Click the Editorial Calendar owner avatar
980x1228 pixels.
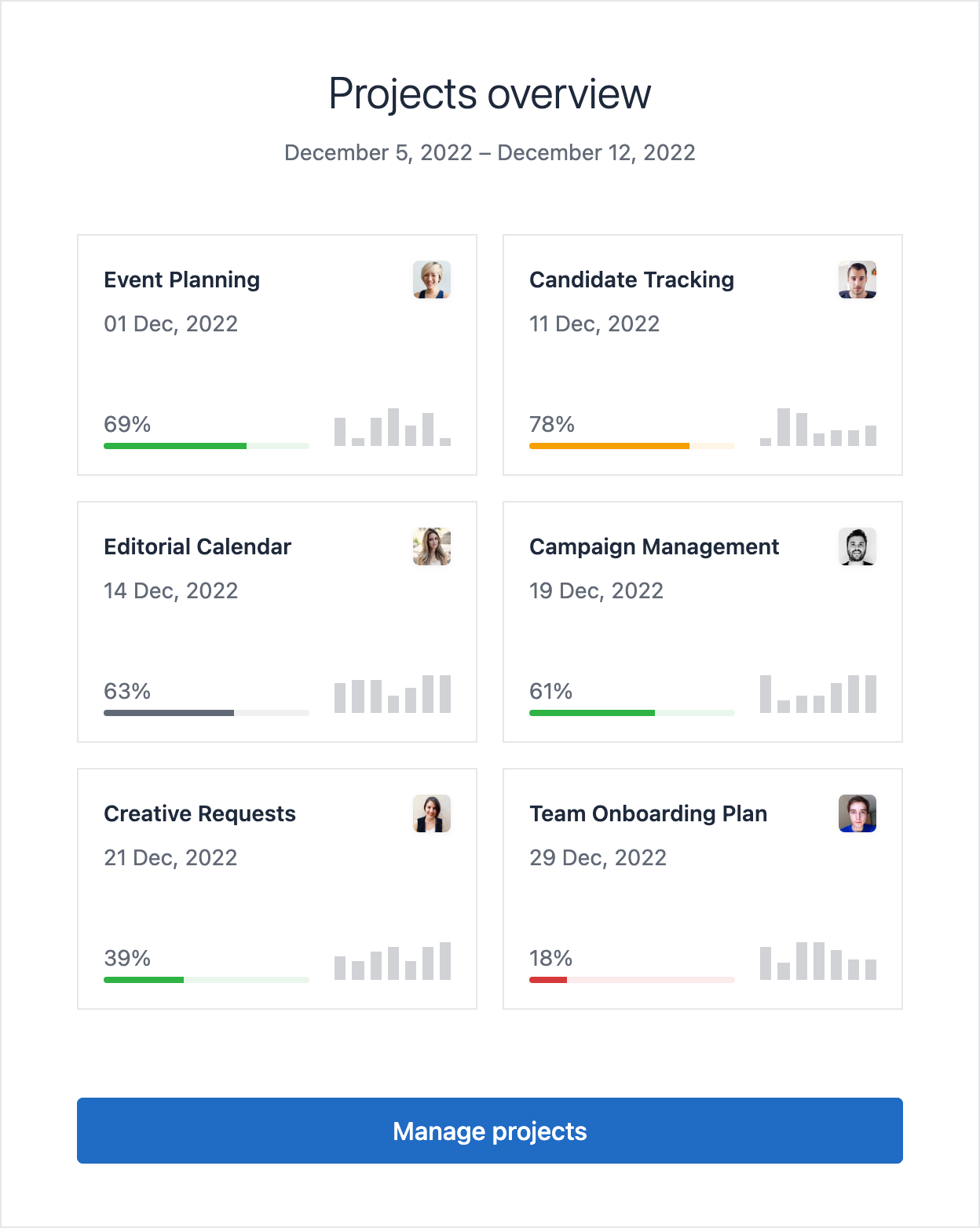(433, 546)
